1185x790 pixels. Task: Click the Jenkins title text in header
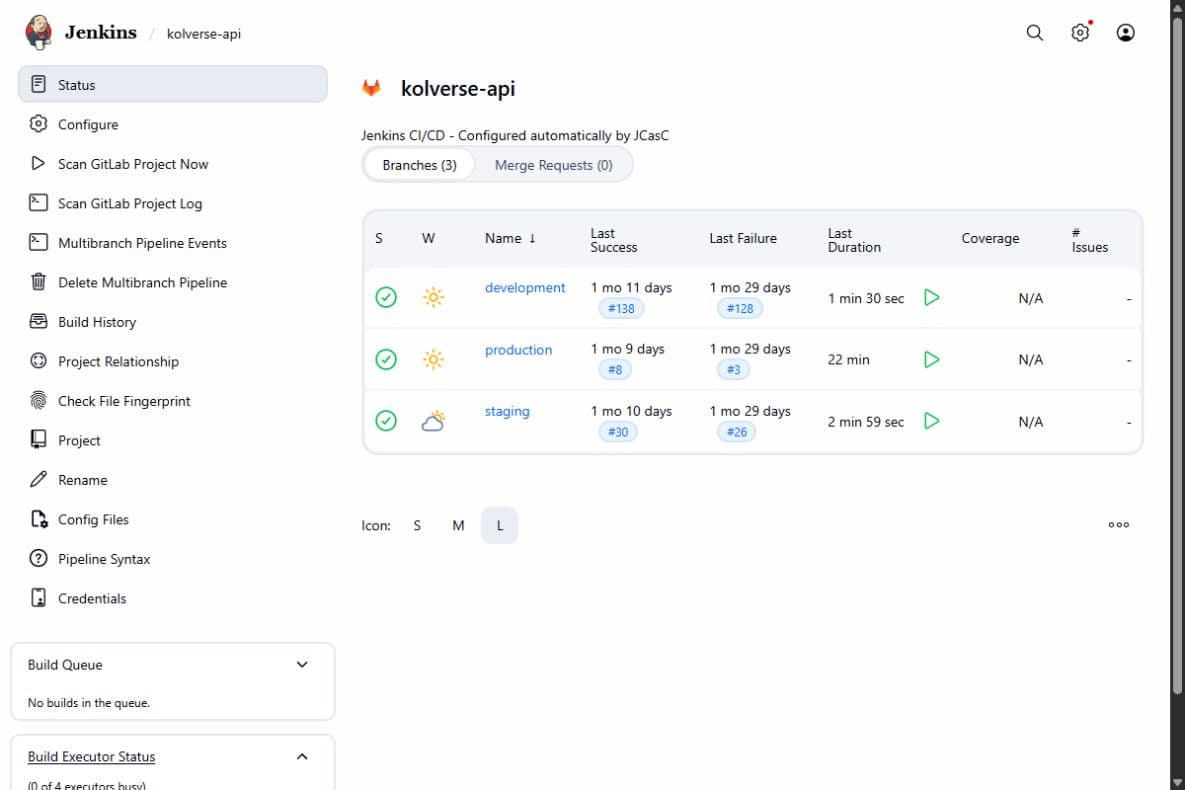point(101,32)
